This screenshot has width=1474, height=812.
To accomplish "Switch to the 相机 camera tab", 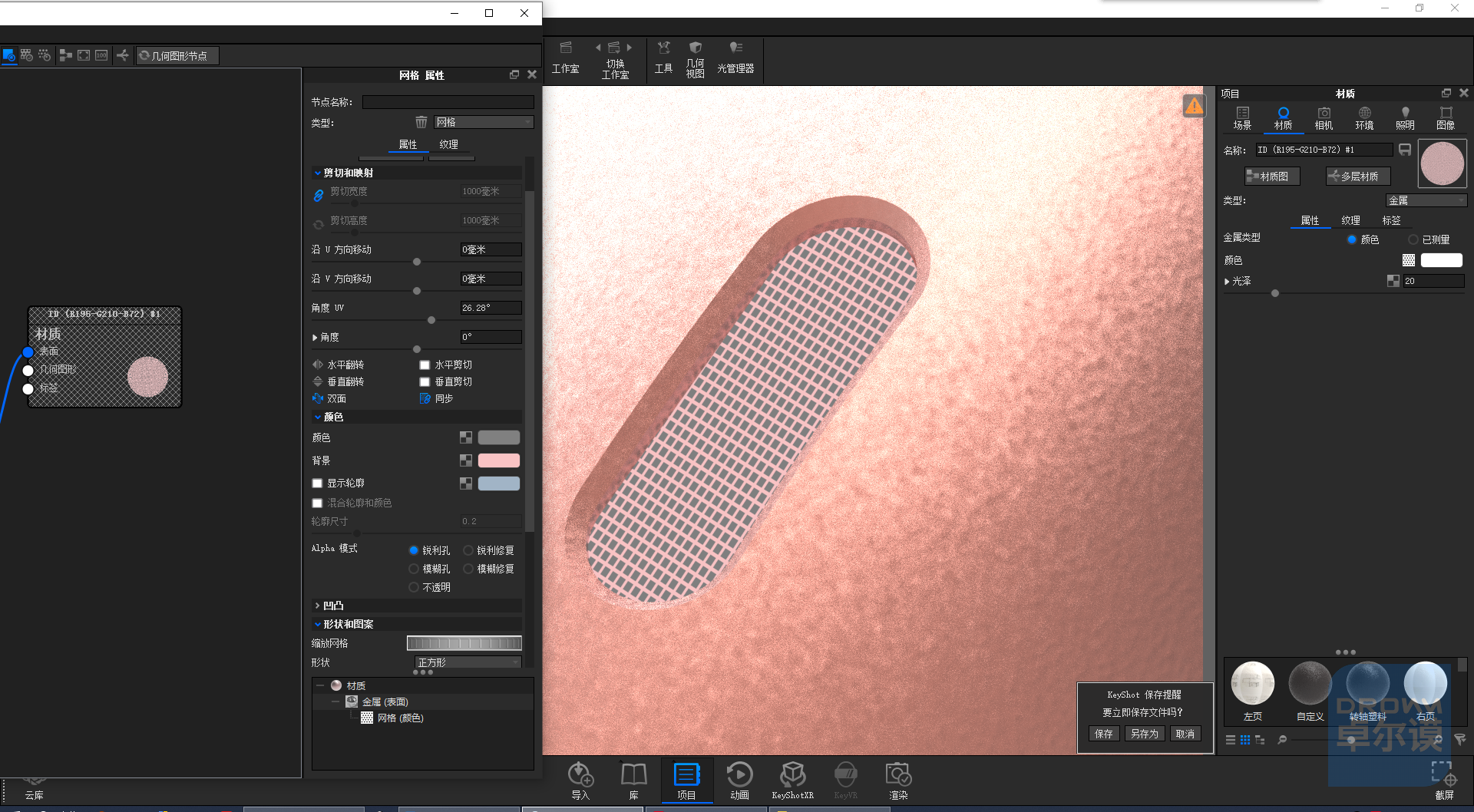I will pos(1324,118).
